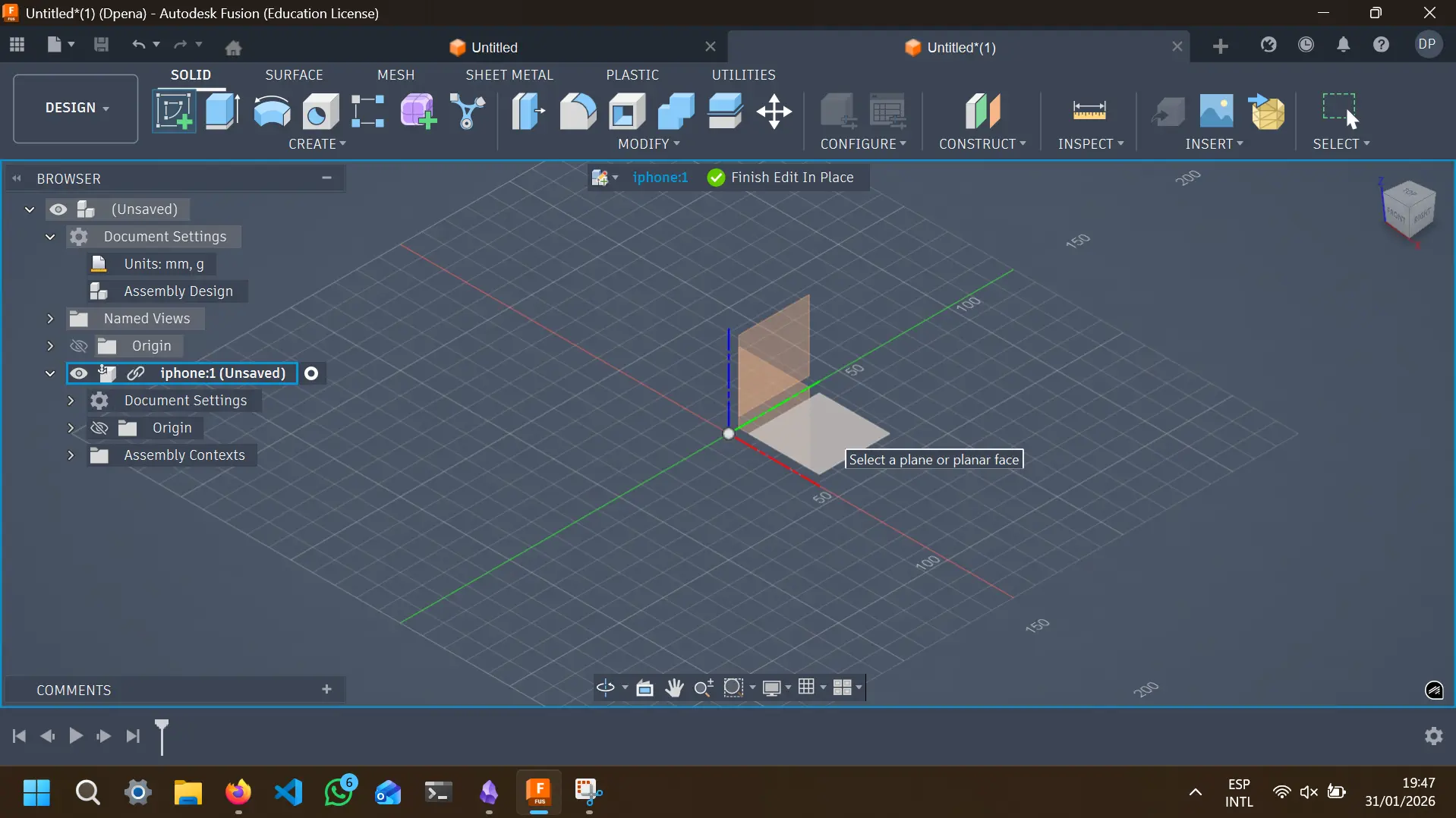Select the Offset Face tool

726,112
